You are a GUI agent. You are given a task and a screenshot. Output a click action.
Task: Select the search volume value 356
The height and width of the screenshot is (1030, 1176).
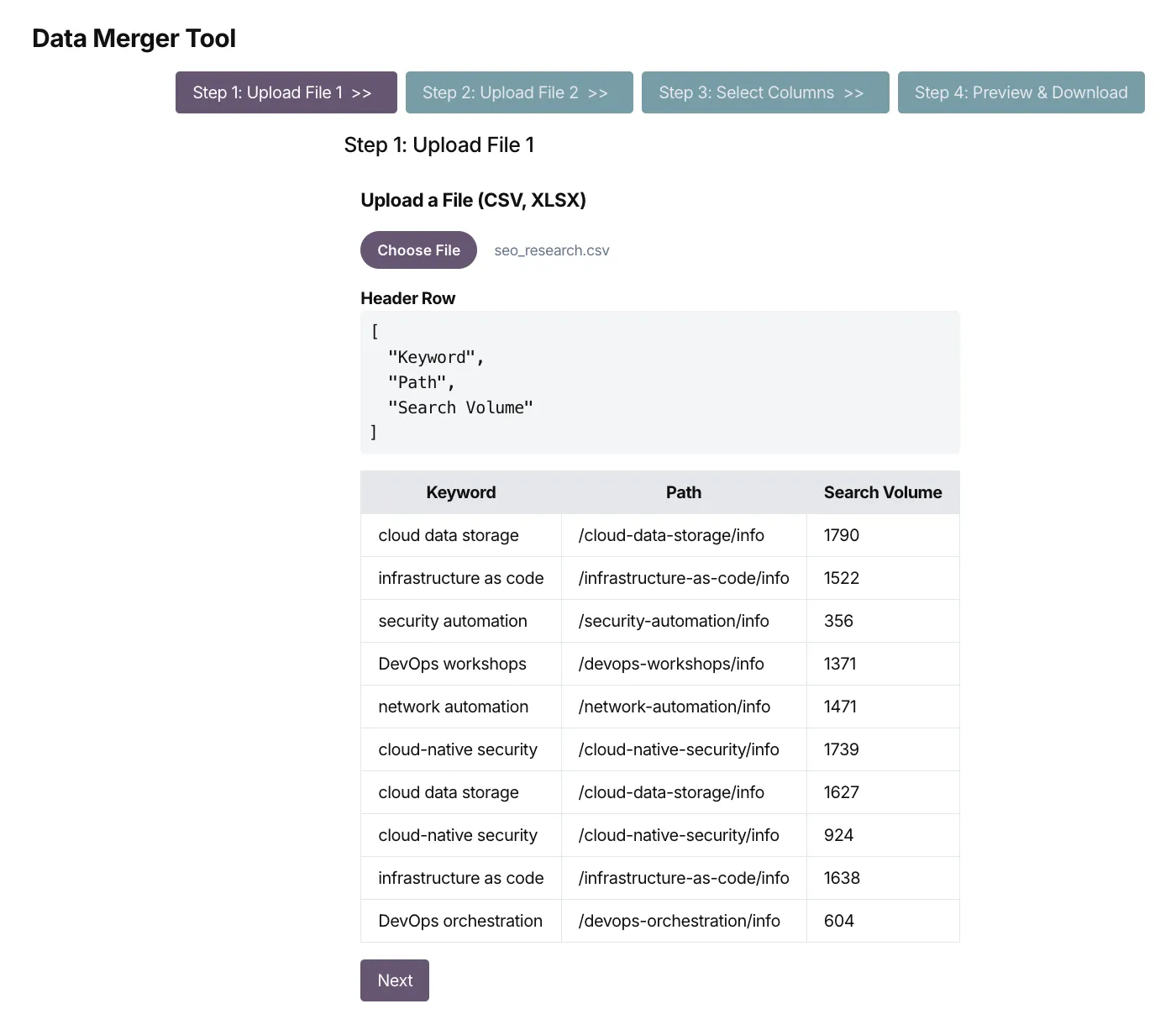[883, 621]
